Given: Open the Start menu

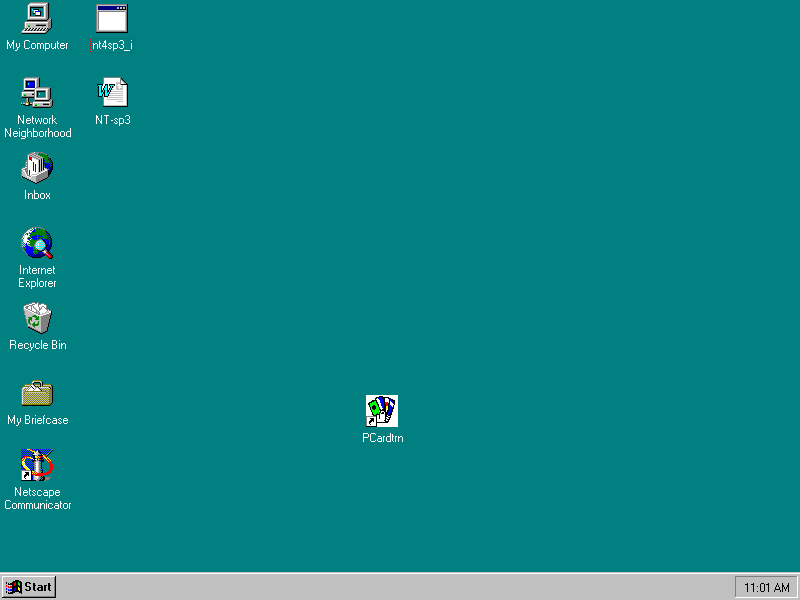Looking at the screenshot, I should (29, 587).
